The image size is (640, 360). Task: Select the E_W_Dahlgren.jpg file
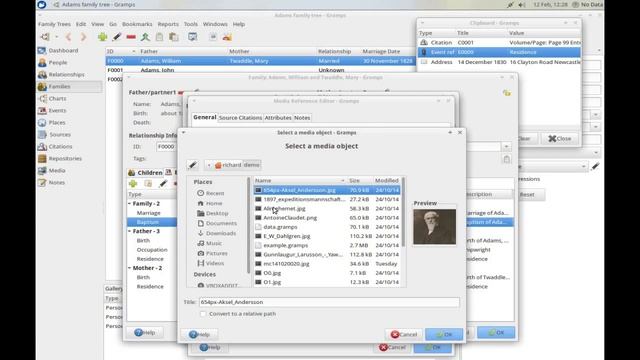[x=327, y=236]
